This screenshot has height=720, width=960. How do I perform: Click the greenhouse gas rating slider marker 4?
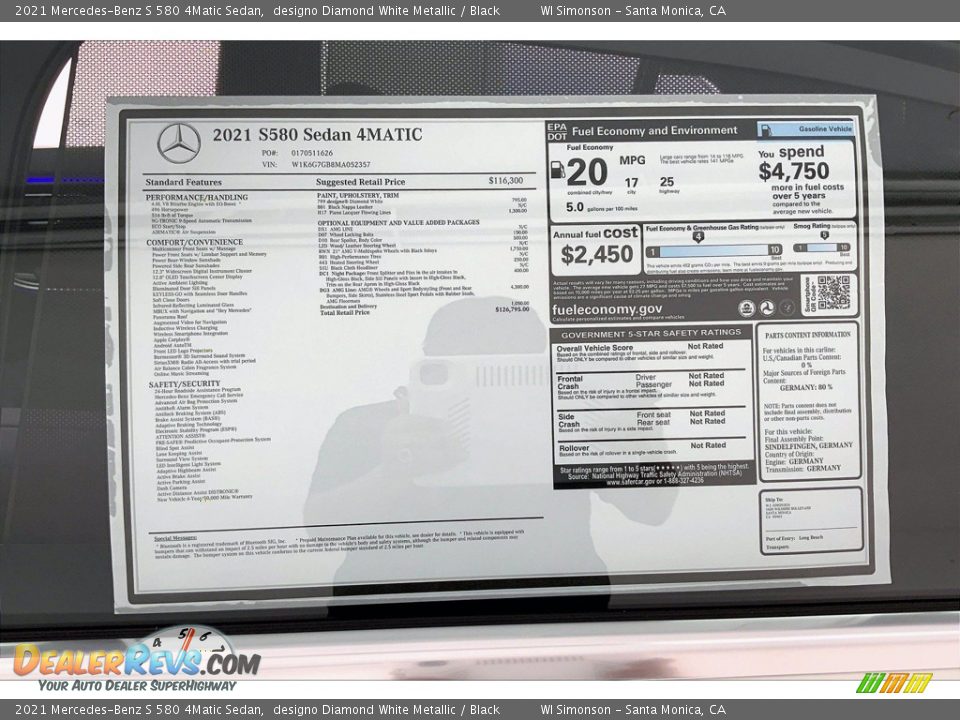697,236
